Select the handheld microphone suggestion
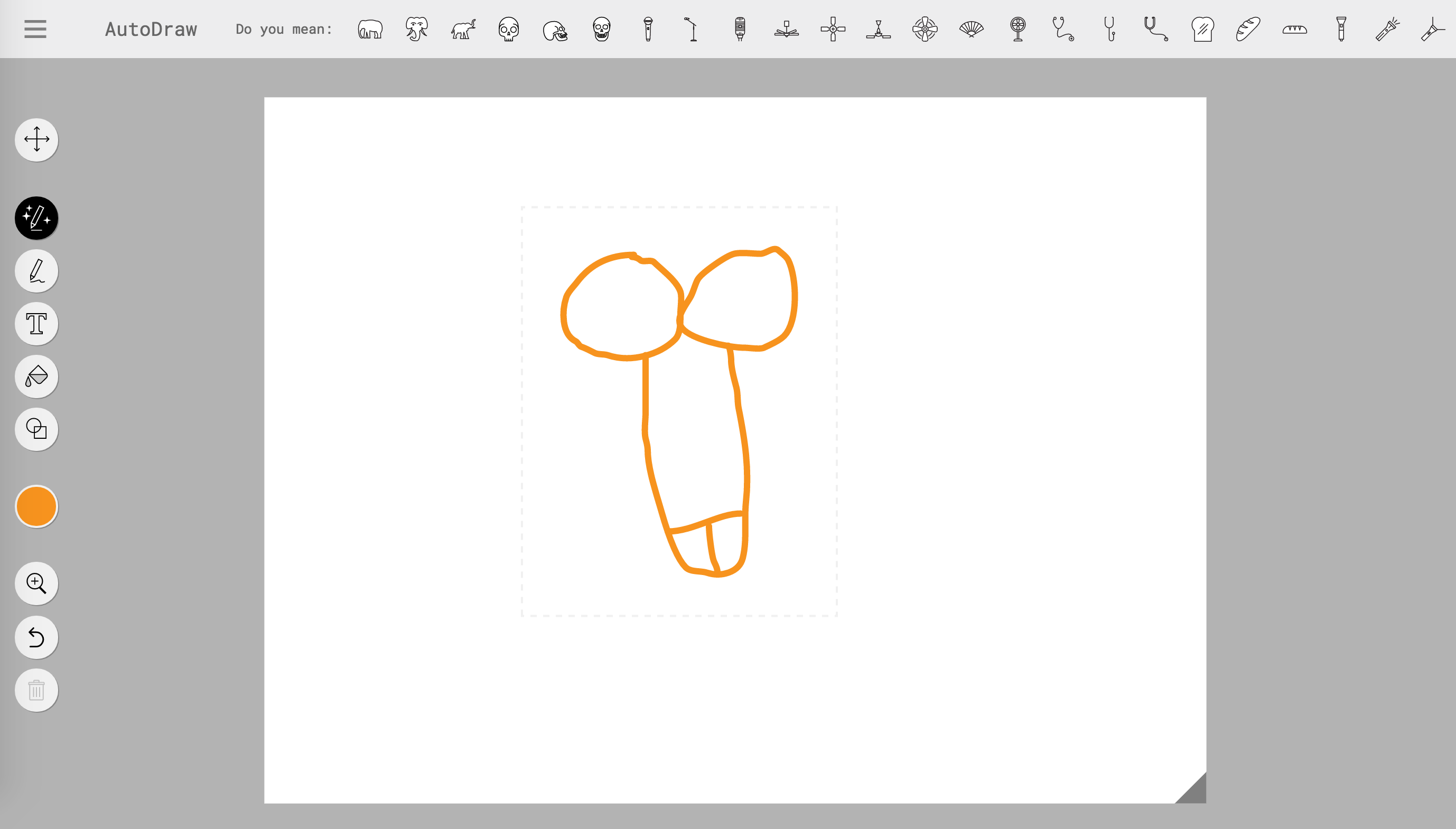Viewport: 1456px width, 829px height. (648, 29)
